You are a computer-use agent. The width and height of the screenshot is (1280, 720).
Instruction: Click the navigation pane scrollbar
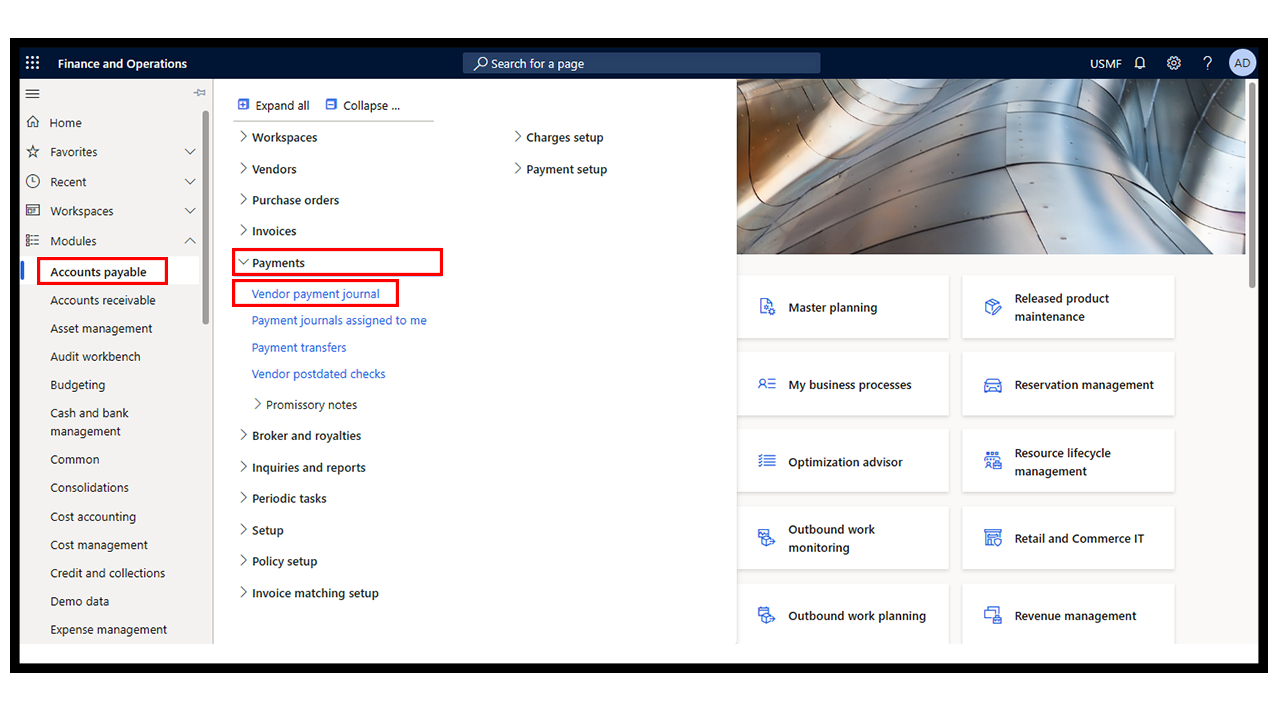(206, 216)
